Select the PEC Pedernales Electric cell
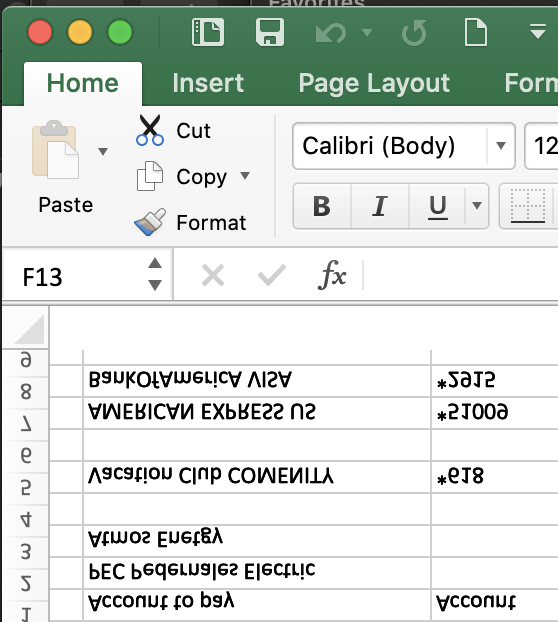This screenshot has width=558, height=622. click(x=257, y=573)
